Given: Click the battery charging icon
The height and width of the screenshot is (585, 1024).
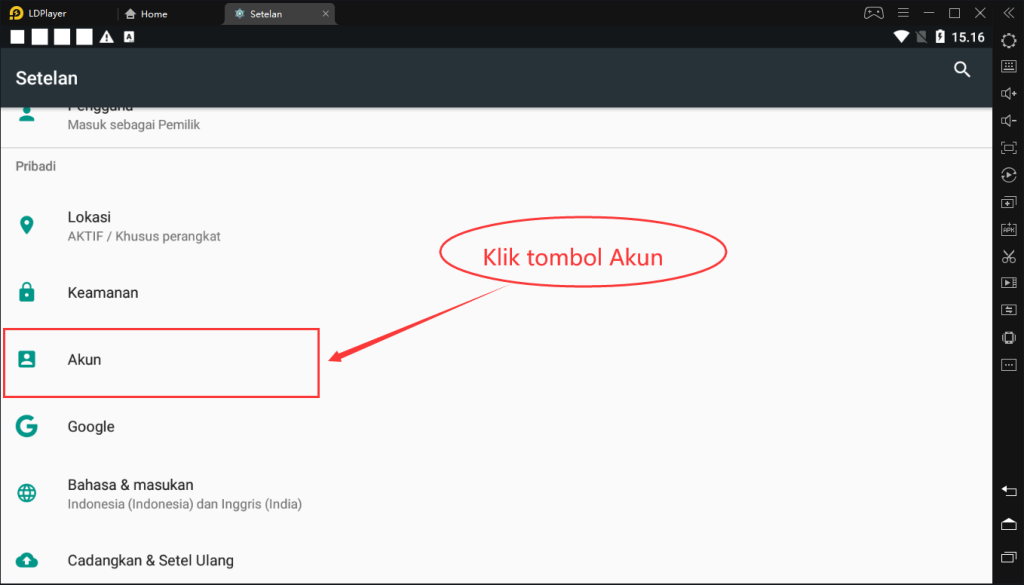Looking at the screenshot, I should [940, 37].
